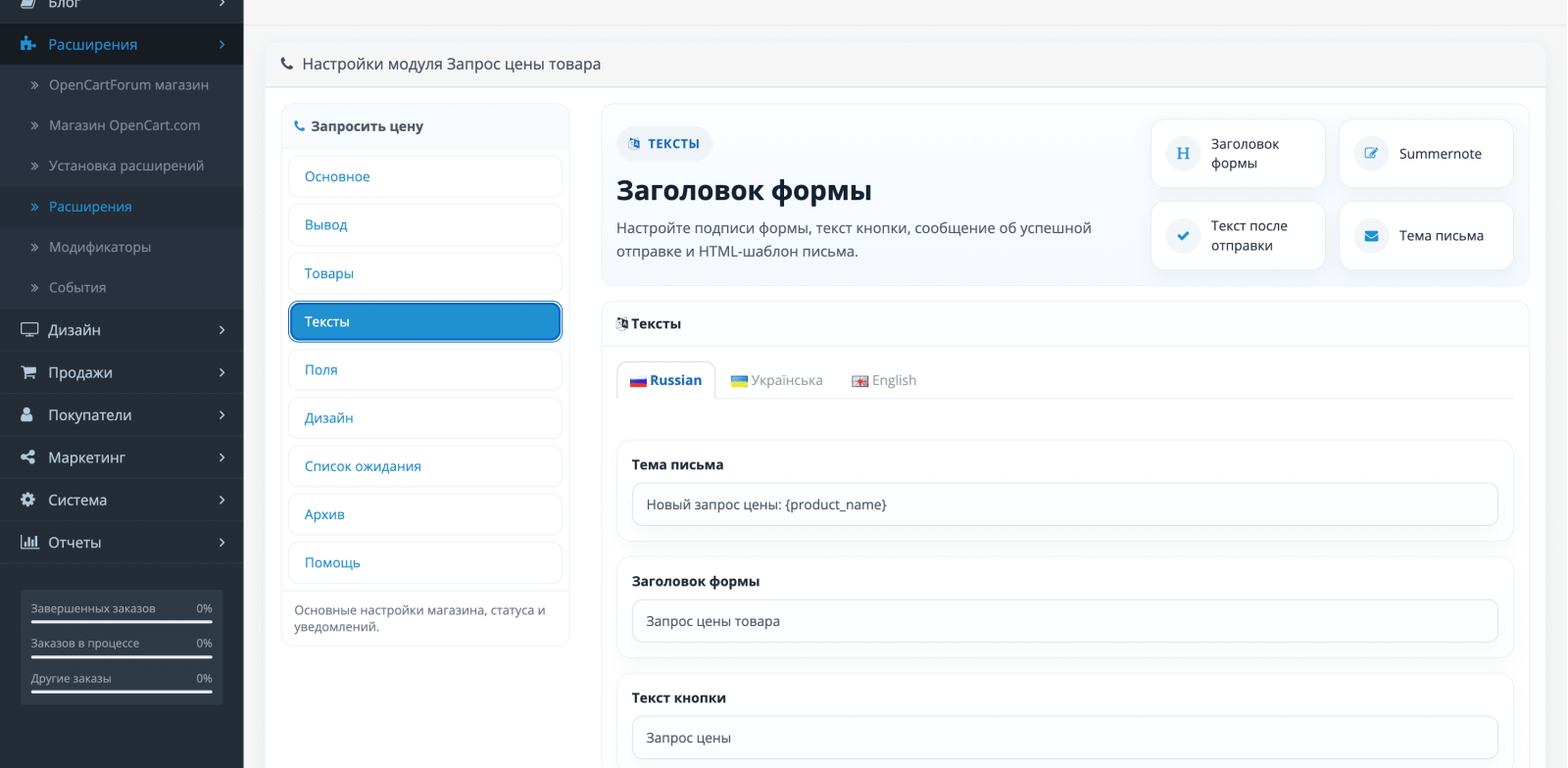1568x768 pixels.
Task: Open the Помощь section
Action: click(425, 562)
